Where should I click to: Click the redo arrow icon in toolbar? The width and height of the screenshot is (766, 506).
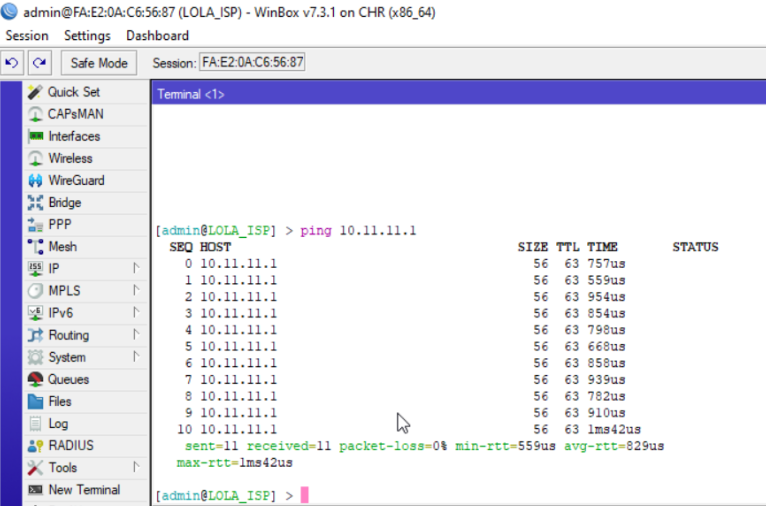(x=39, y=63)
